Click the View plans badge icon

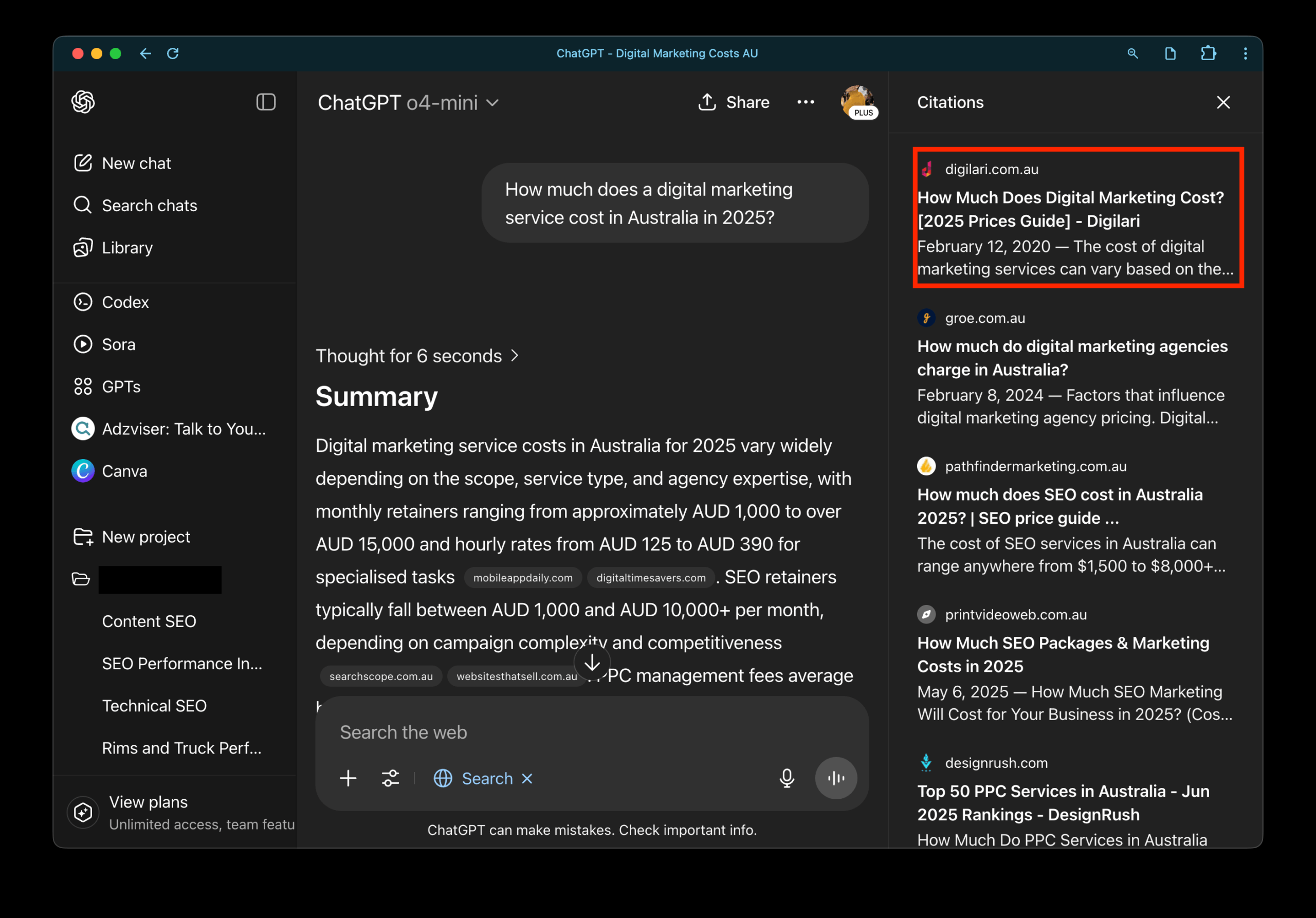[x=83, y=812]
